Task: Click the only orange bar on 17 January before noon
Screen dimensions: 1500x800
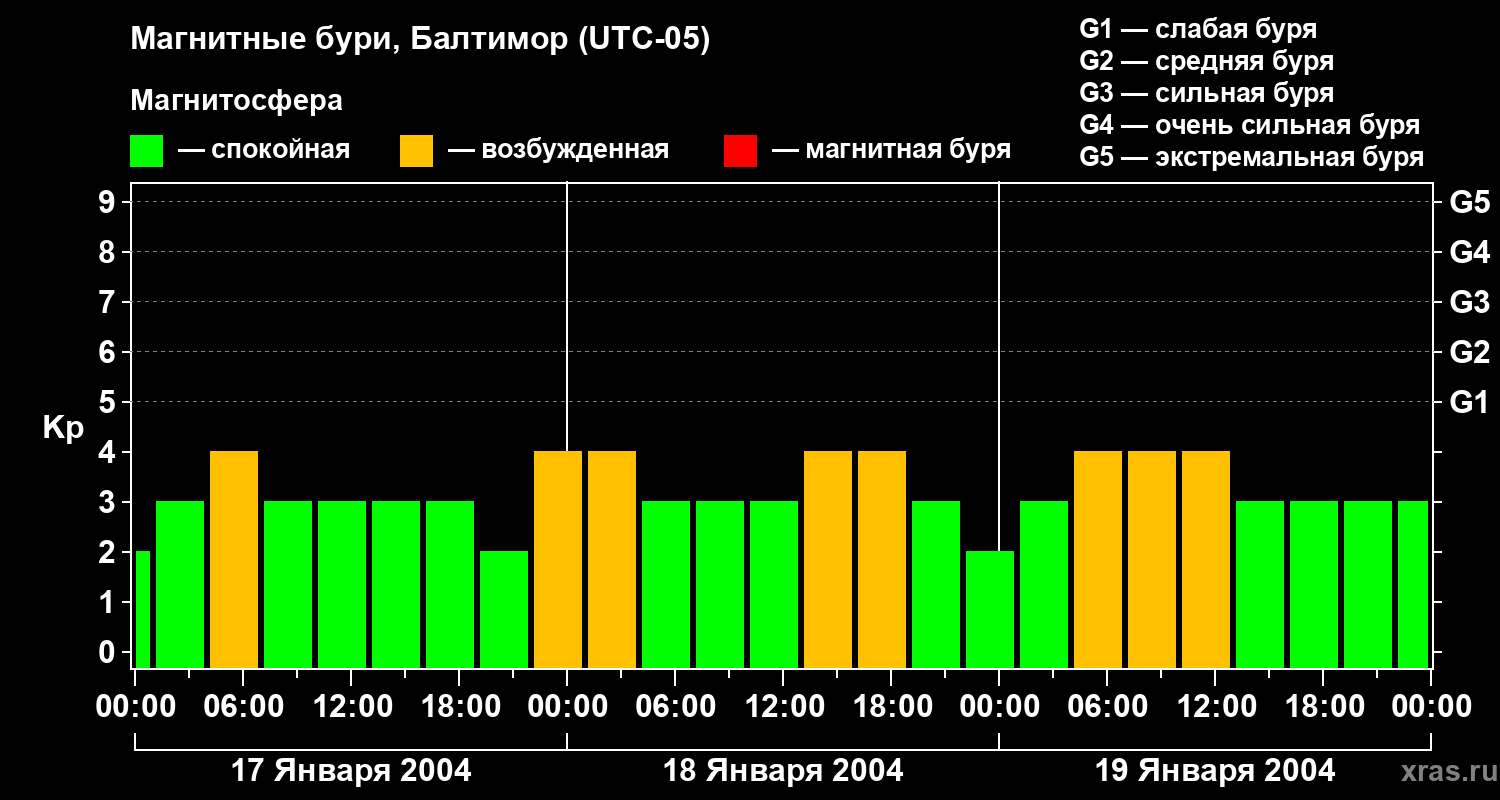Action: point(234,559)
